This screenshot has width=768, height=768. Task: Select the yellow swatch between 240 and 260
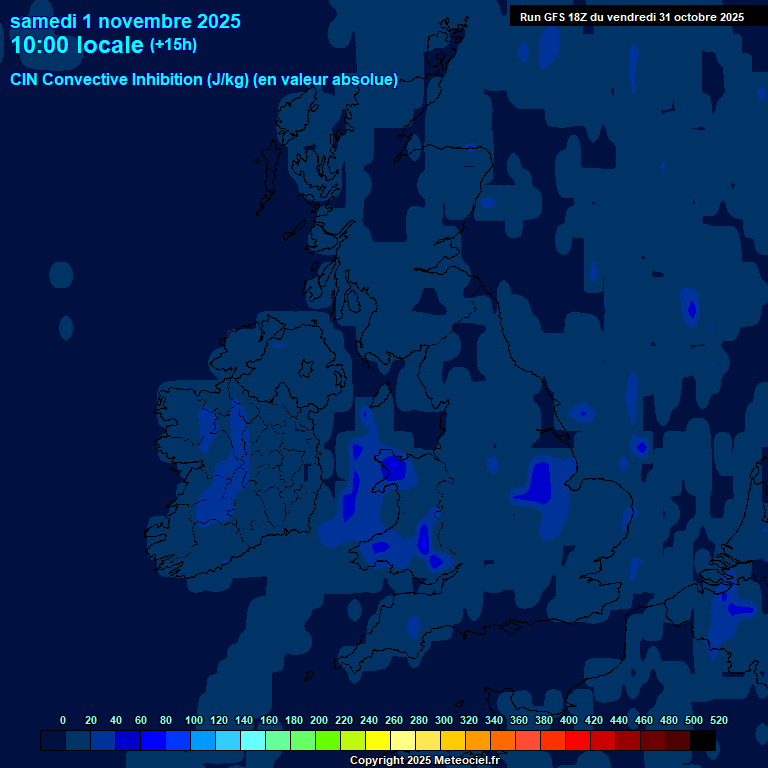(x=378, y=740)
